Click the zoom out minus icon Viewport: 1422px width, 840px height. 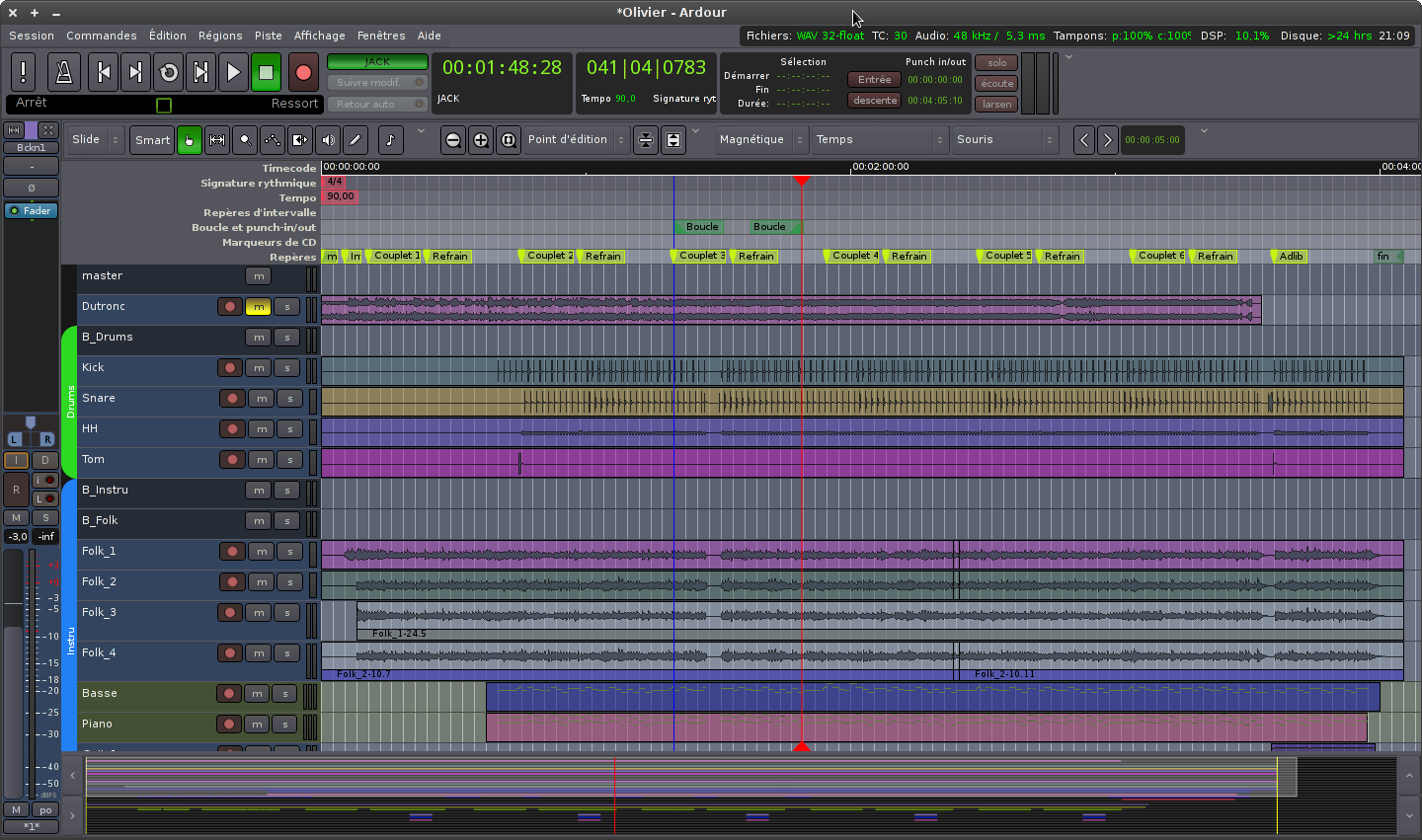(453, 140)
